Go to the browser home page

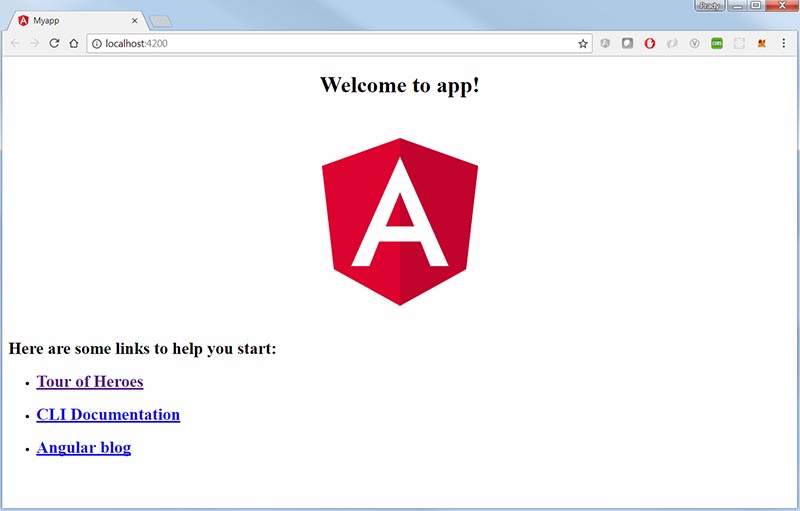pos(74,43)
